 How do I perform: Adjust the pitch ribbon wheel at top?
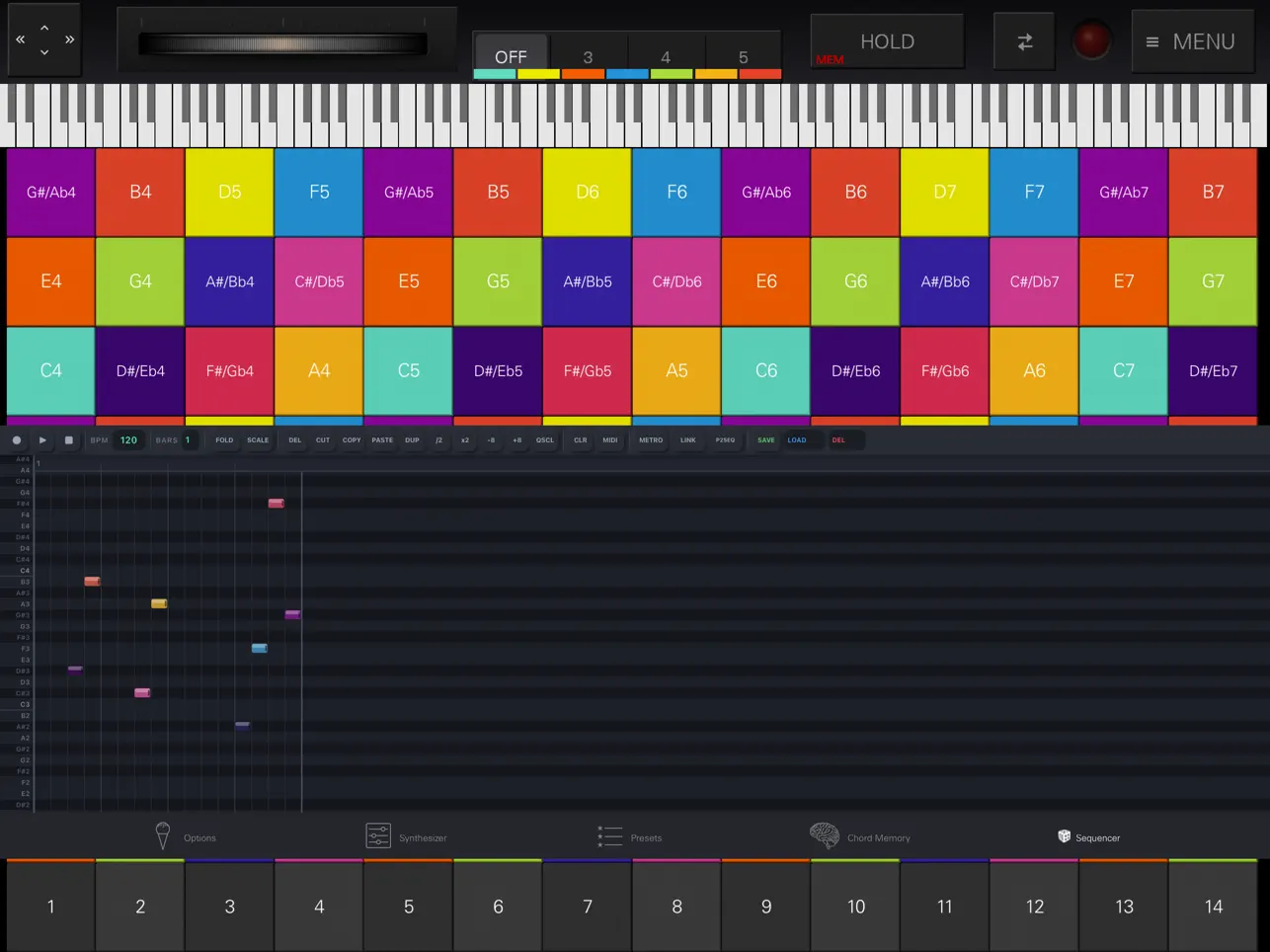click(x=283, y=43)
